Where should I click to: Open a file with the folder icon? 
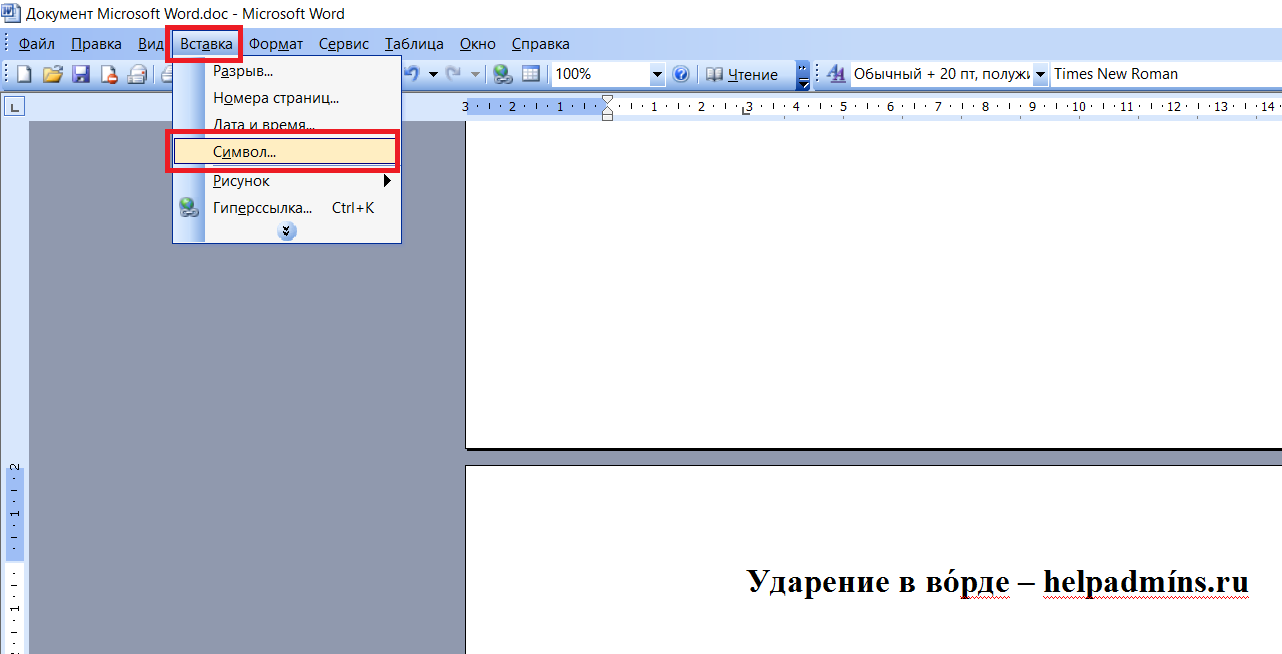[x=53, y=74]
